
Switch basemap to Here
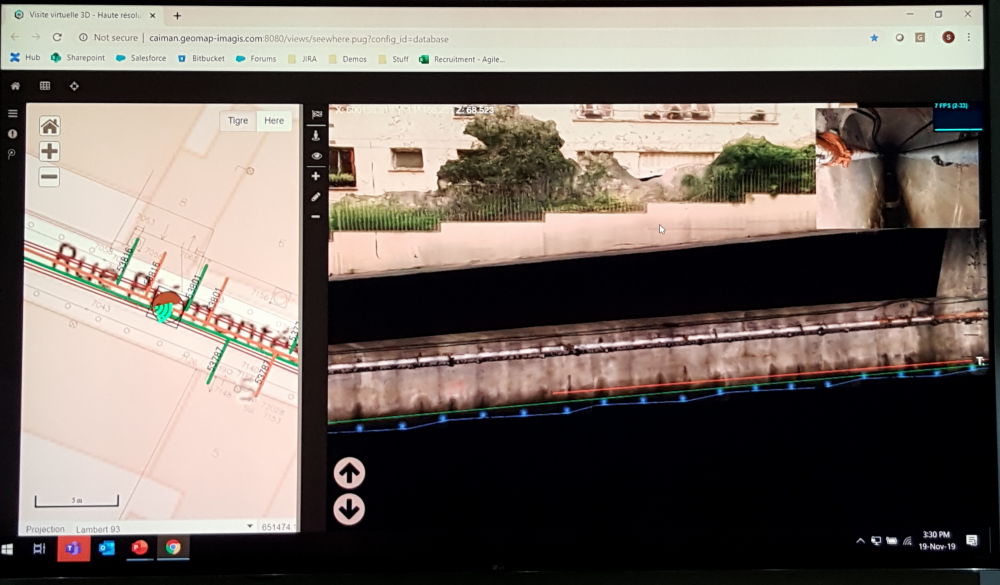(274, 121)
